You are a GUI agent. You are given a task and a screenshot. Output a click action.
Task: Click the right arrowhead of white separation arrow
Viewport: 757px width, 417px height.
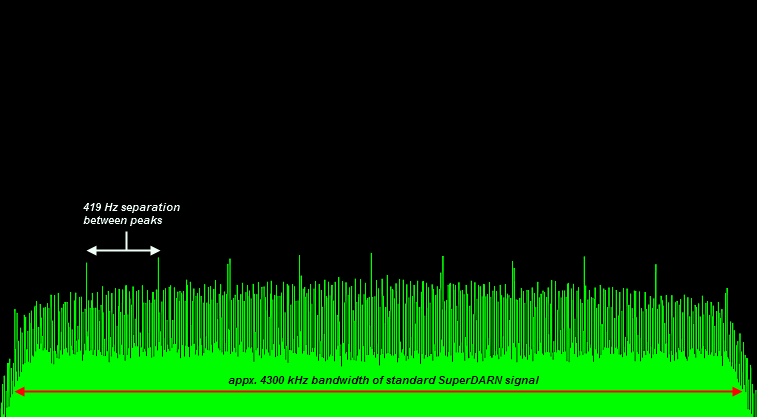(155, 250)
